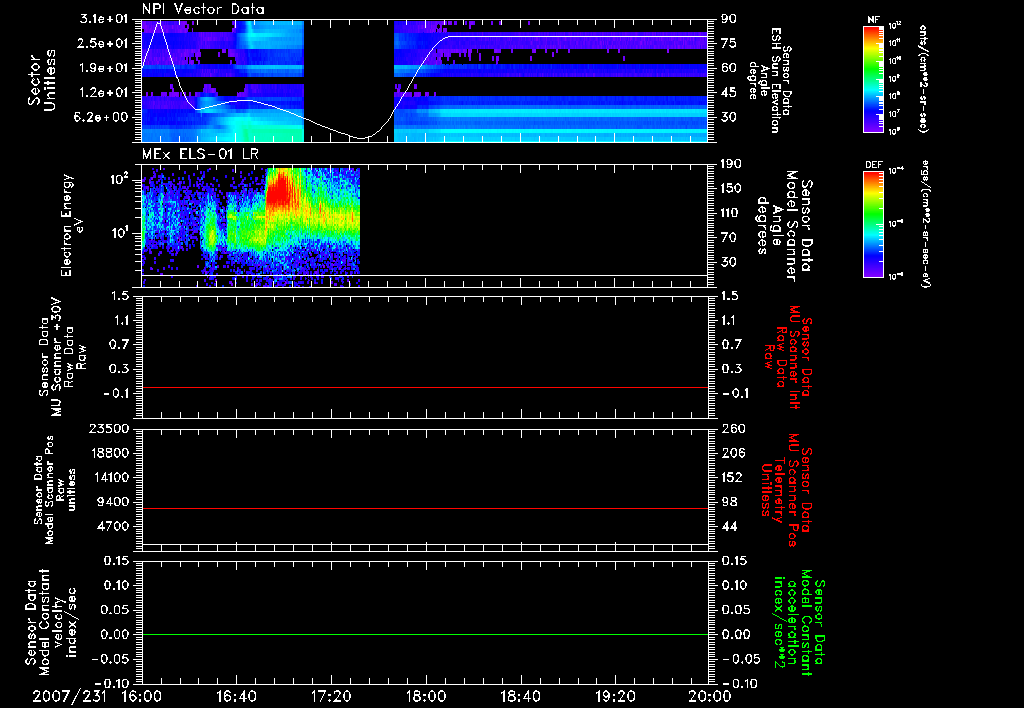Screen dimensions: 1024x708
Task: Click the 17:20 time axis label
Action: tap(331, 696)
